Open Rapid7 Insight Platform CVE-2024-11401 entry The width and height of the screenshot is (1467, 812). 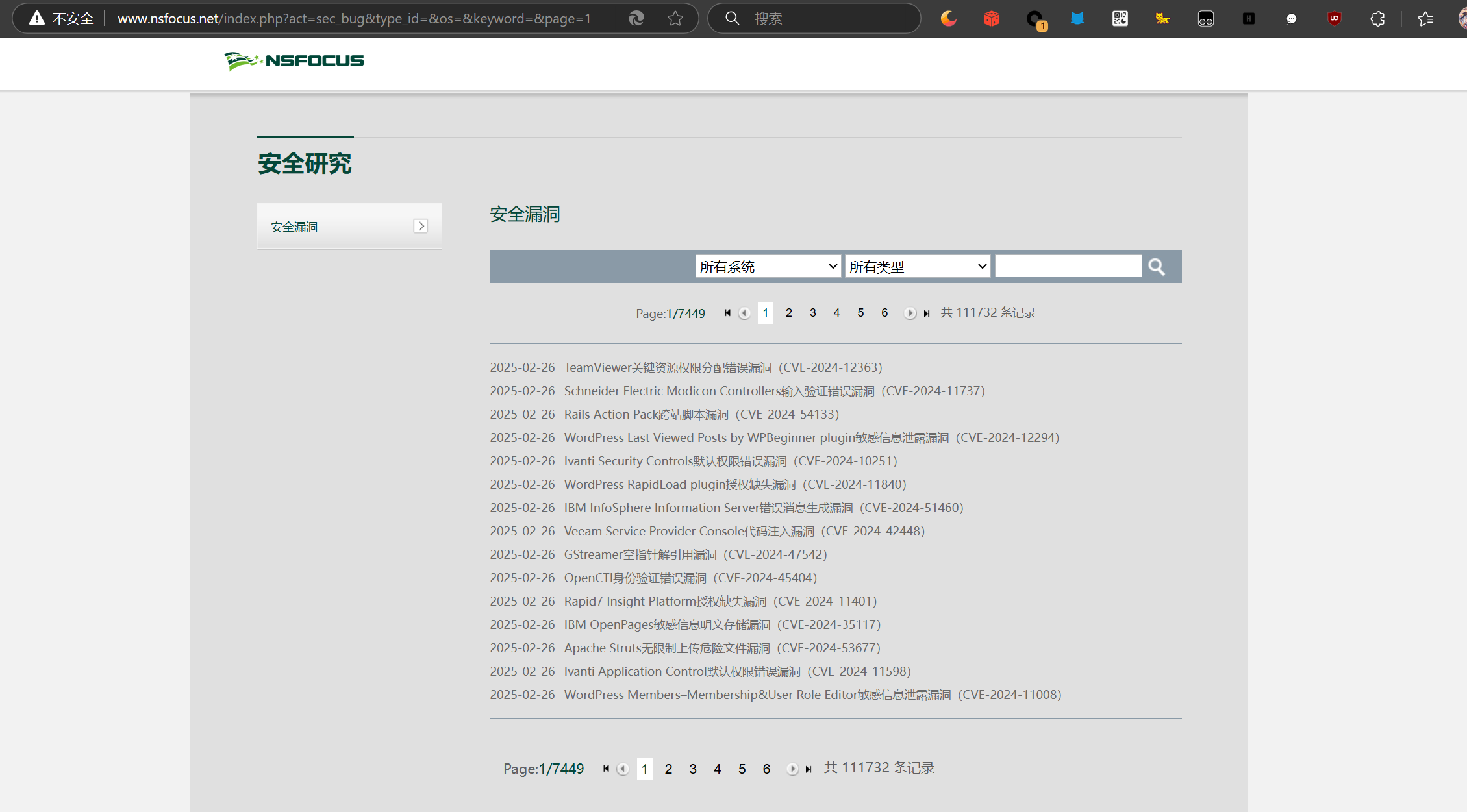(x=721, y=601)
